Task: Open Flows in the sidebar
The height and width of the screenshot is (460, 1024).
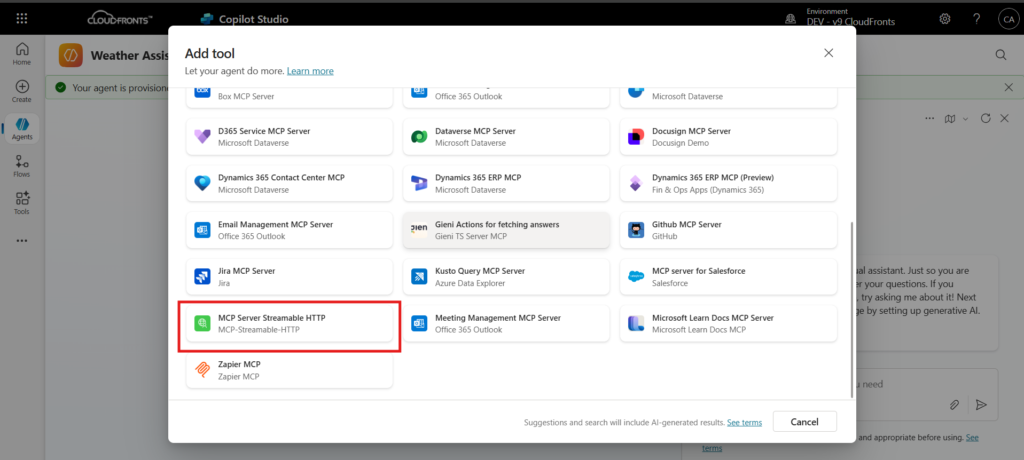Action: (x=22, y=166)
